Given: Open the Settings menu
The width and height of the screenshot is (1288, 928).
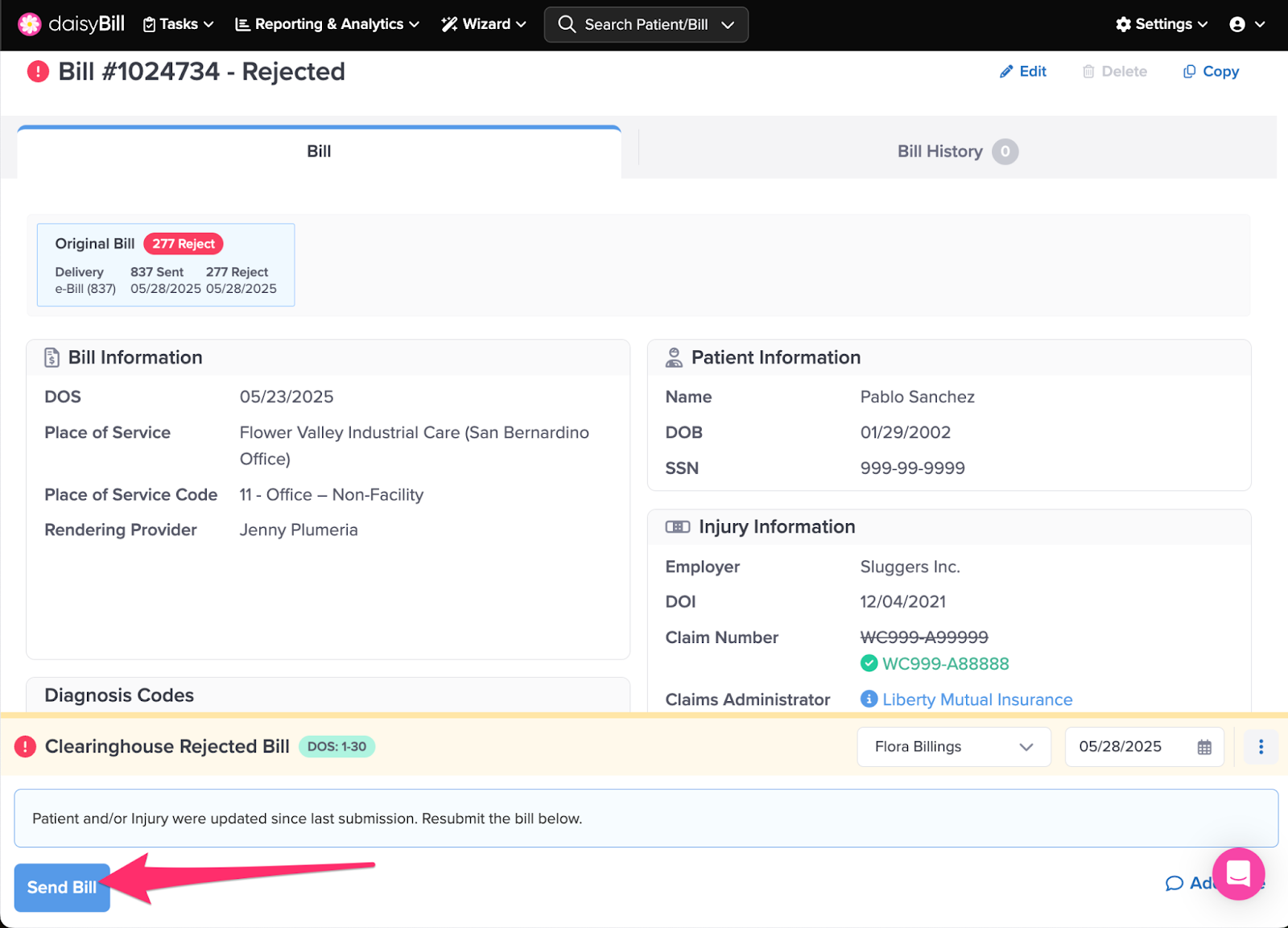Looking at the screenshot, I should tap(1162, 24).
